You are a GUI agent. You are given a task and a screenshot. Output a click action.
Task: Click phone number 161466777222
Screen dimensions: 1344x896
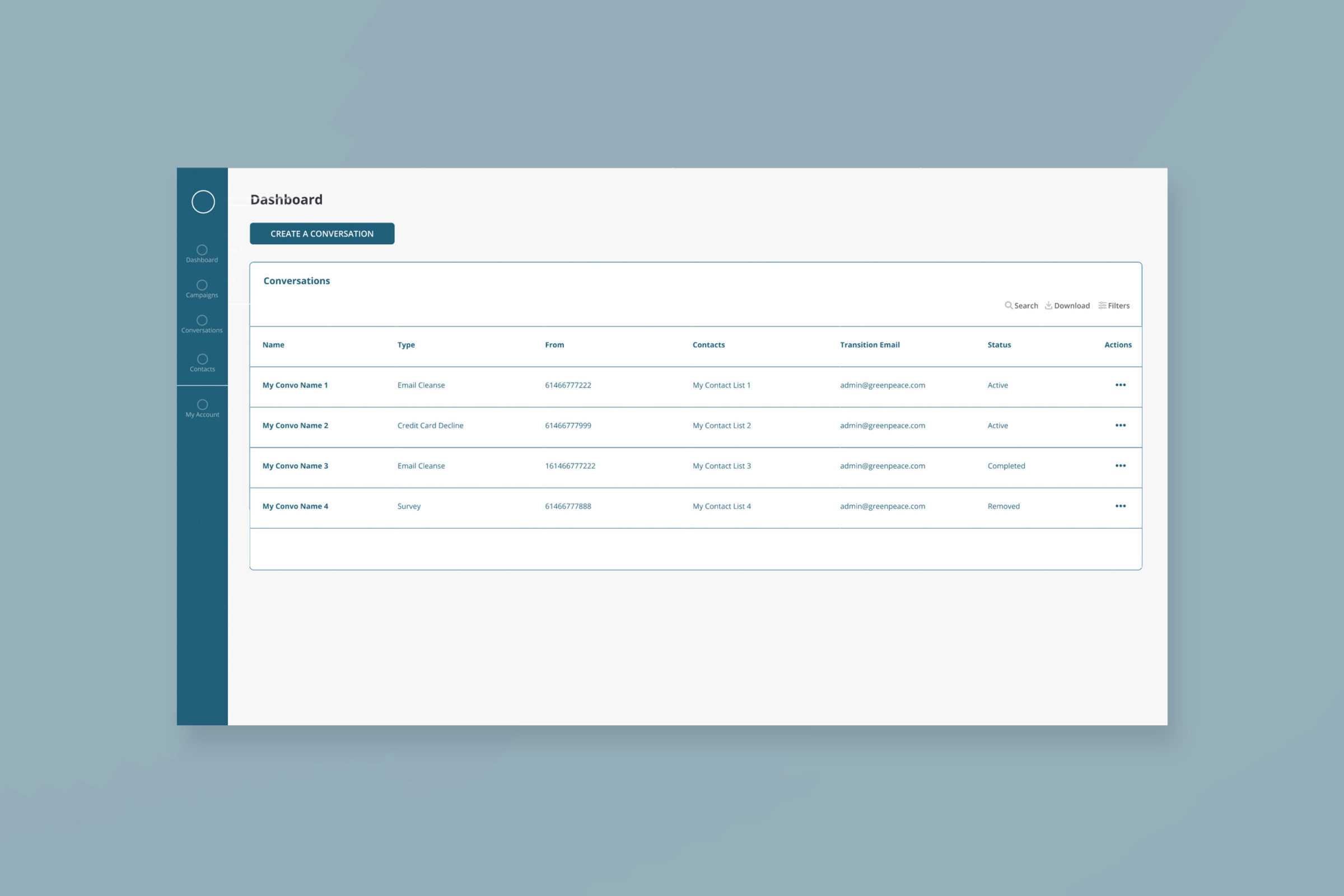click(x=570, y=466)
